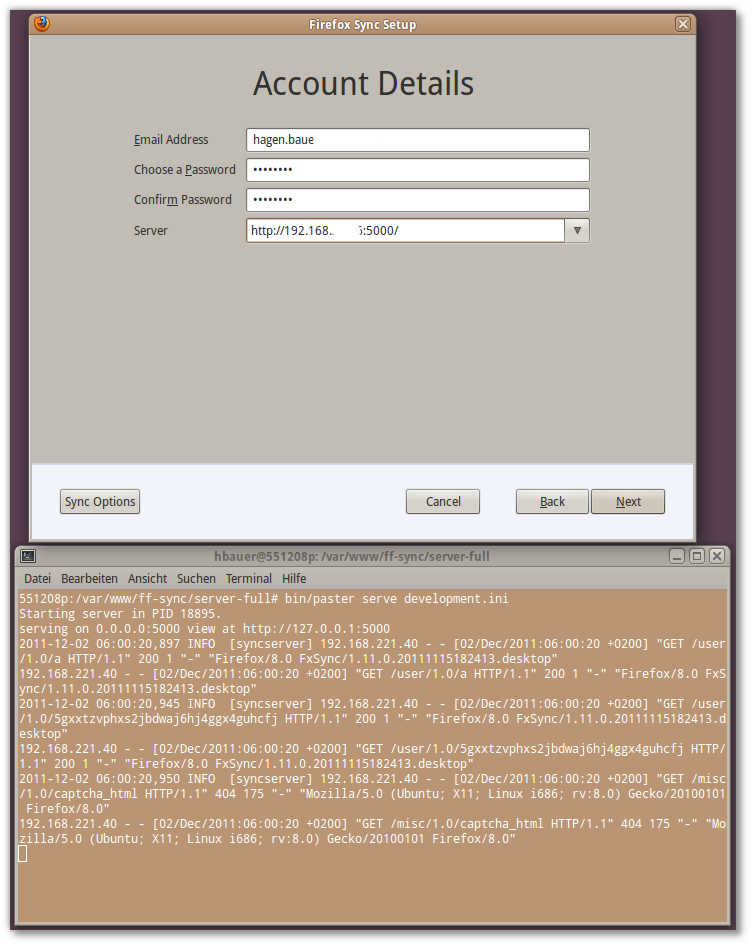Click the Firefox logo icon in title bar

point(42,24)
